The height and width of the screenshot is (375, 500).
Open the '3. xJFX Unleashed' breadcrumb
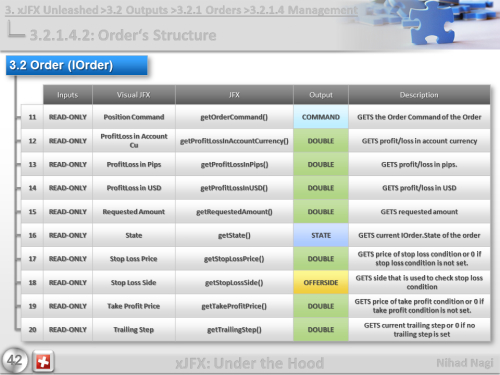click(x=52, y=10)
